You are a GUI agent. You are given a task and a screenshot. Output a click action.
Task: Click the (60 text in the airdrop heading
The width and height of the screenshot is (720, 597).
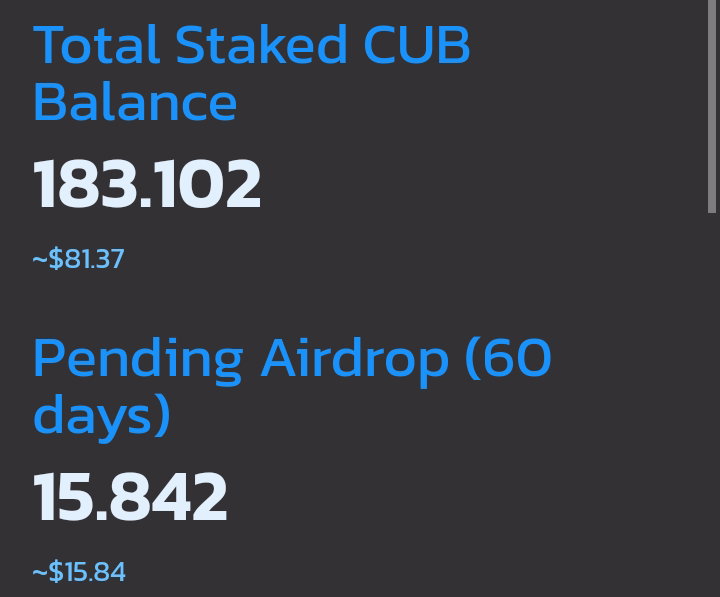(508, 358)
